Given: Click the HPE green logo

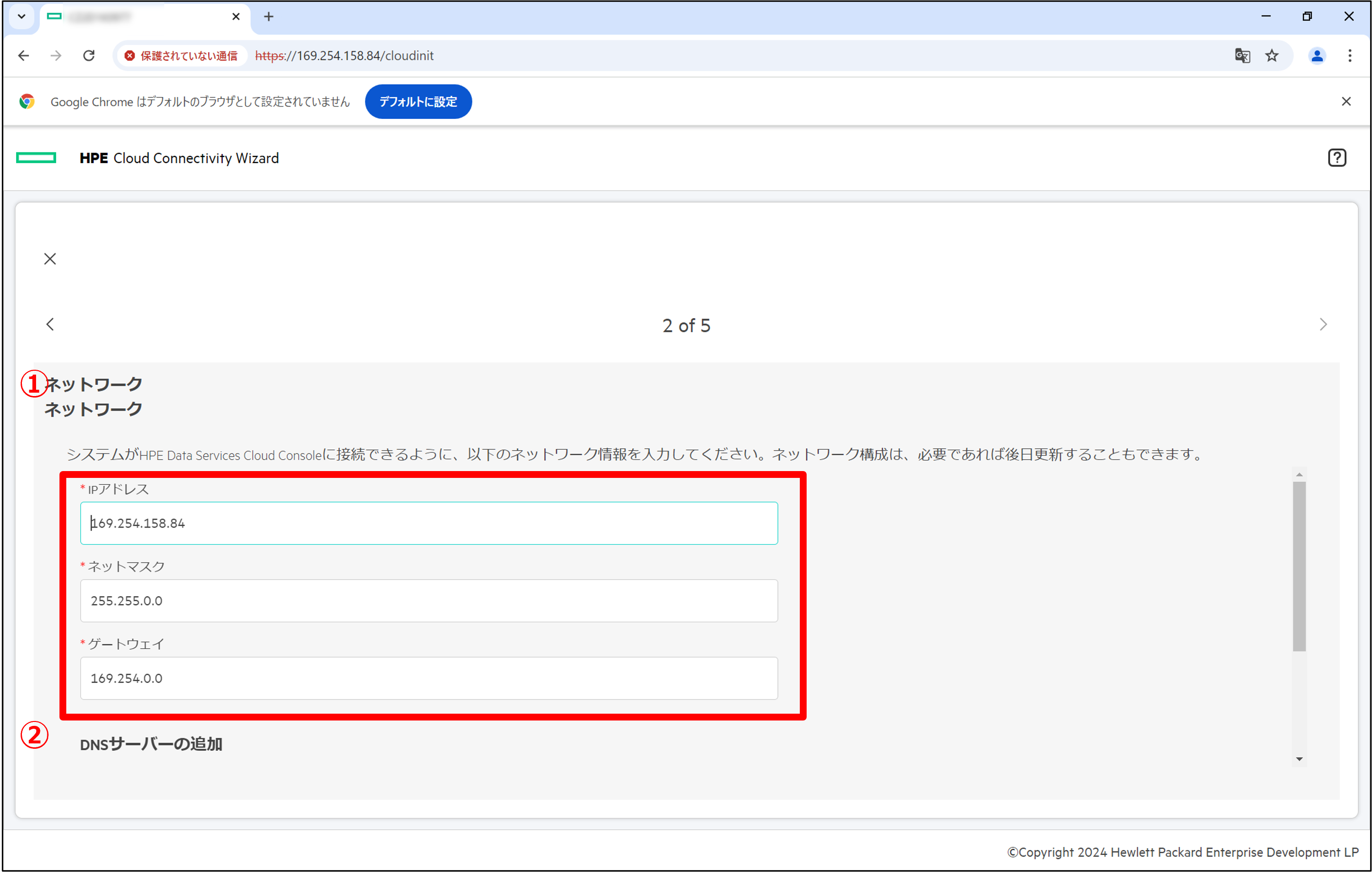Looking at the screenshot, I should tap(37, 158).
